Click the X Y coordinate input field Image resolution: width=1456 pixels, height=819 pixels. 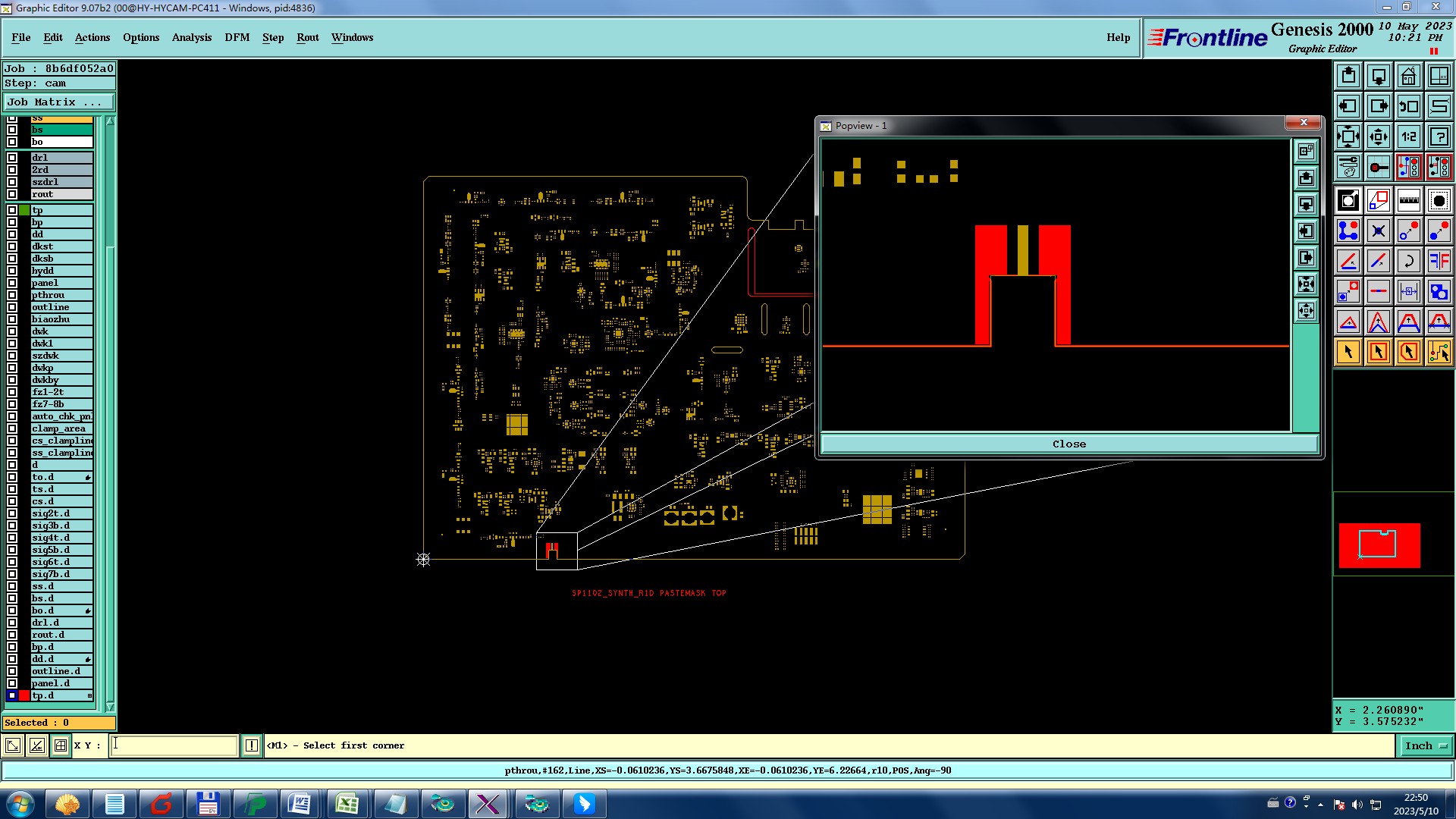click(x=174, y=745)
